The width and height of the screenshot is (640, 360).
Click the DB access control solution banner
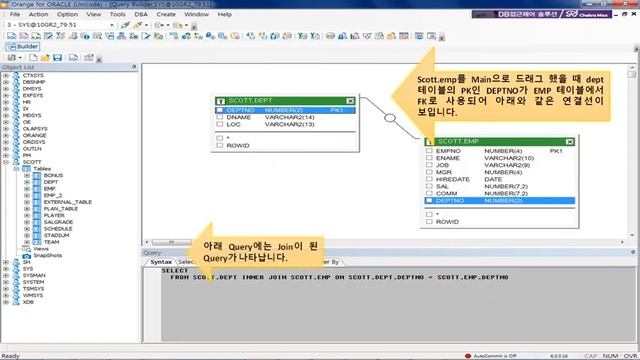[x=542, y=14]
